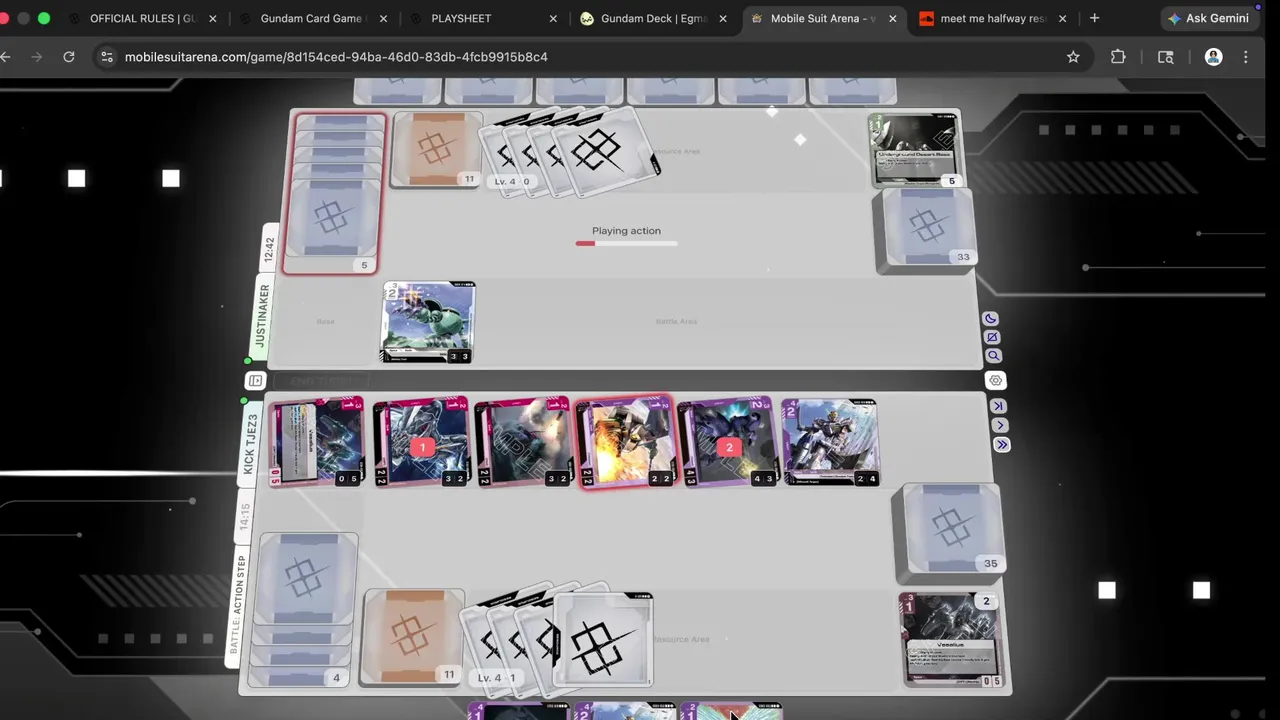Open the opponent's Underground Desert Base card

(x=915, y=150)
